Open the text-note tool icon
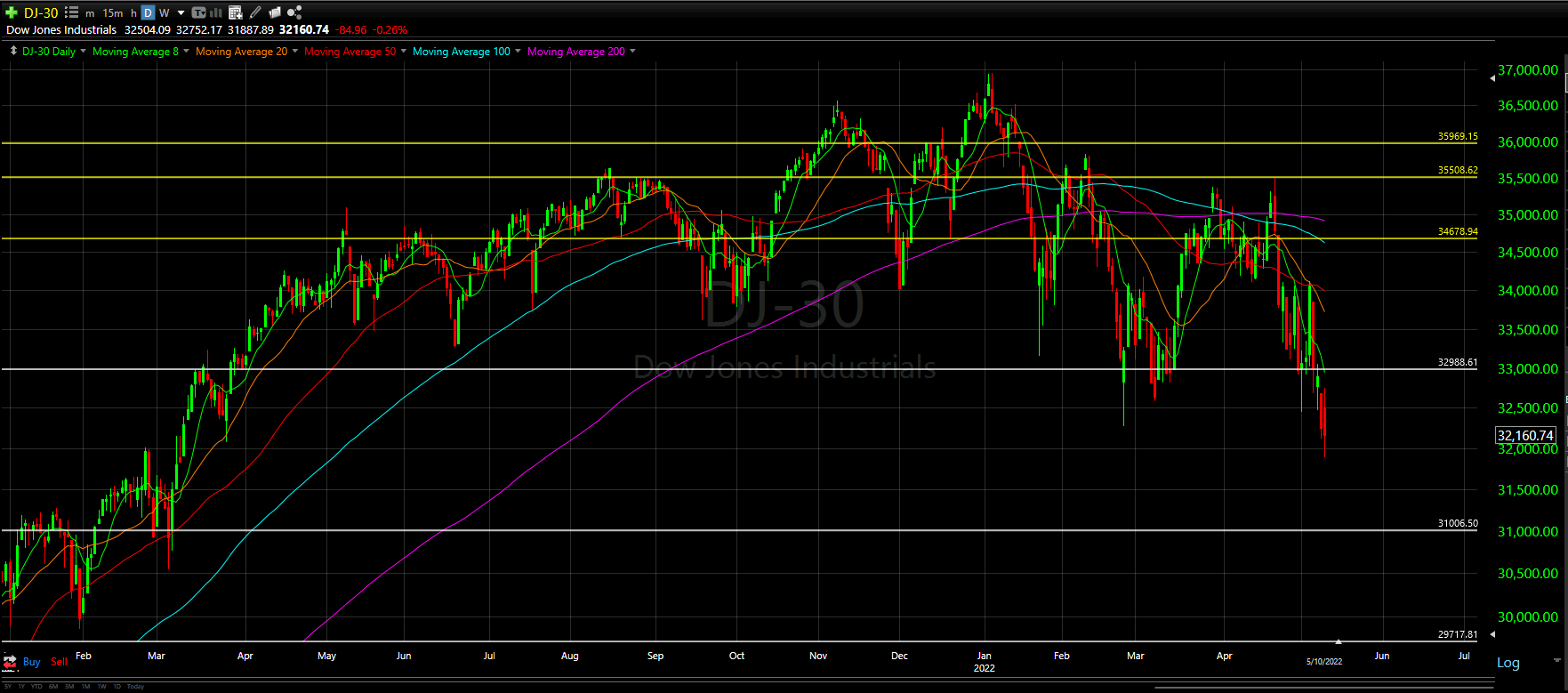The height and width of the screenshot is (693, 1568). [x=199, y=12]
